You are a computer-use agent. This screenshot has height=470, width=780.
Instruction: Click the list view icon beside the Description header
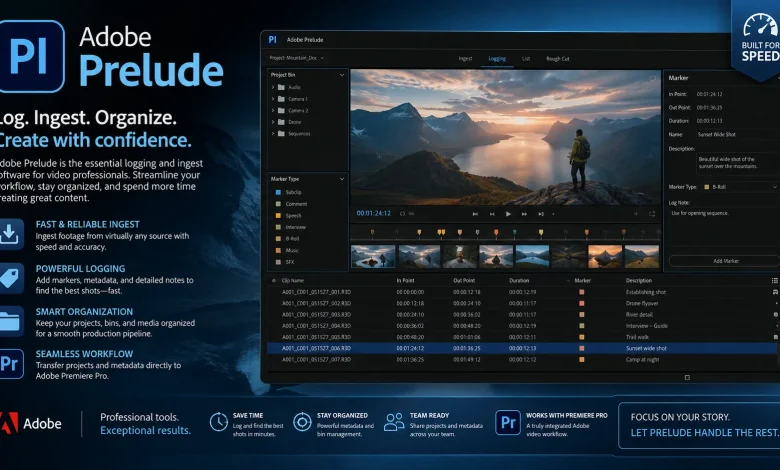click(775, 281)
